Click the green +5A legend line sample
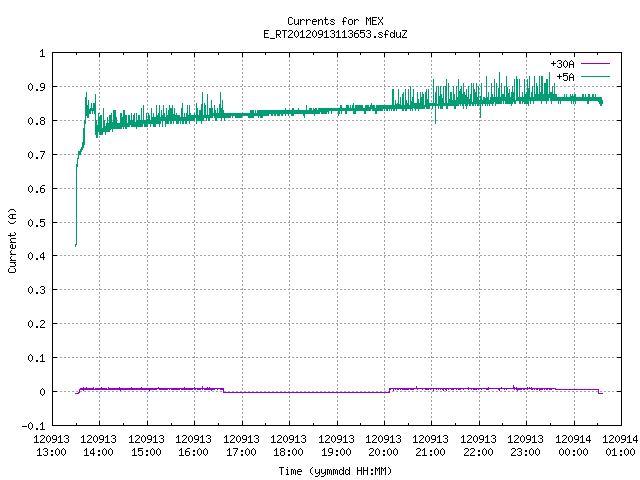Screen dimensions: 640x480 [595, 76]
